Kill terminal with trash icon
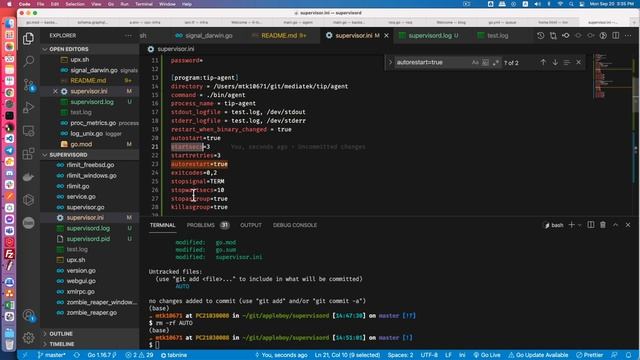Viewport: 640px width, 360px height. pos(603,225)
